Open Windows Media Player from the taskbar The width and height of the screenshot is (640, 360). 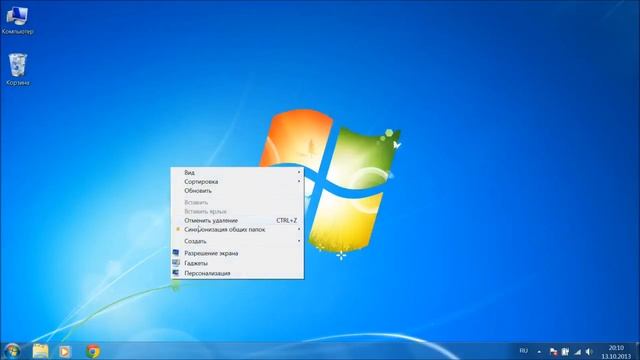pyautogui.click(x=64, y=351)
